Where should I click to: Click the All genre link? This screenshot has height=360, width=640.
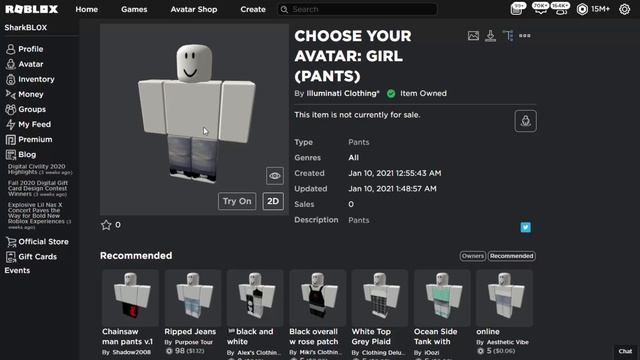point(353,158)
